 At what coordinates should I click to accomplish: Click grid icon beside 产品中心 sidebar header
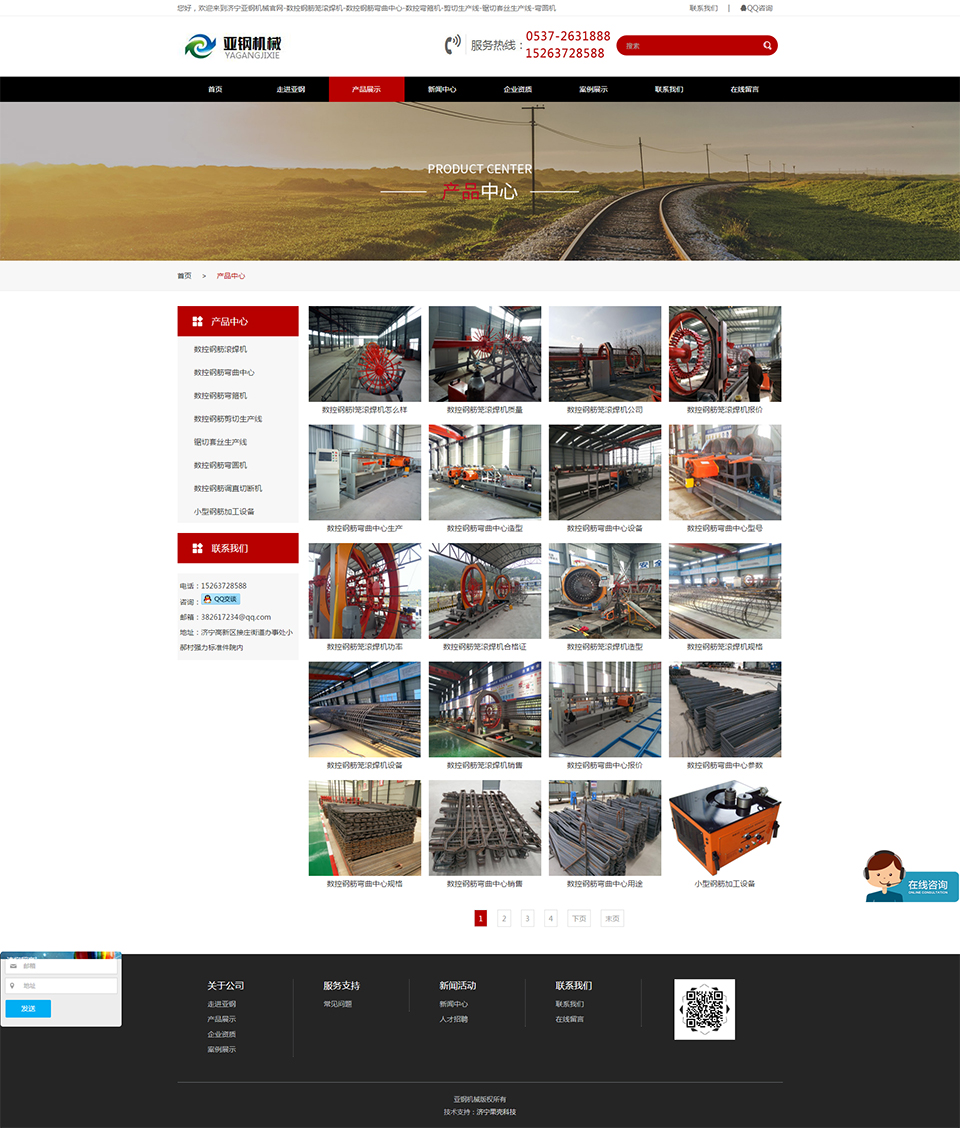198,322
